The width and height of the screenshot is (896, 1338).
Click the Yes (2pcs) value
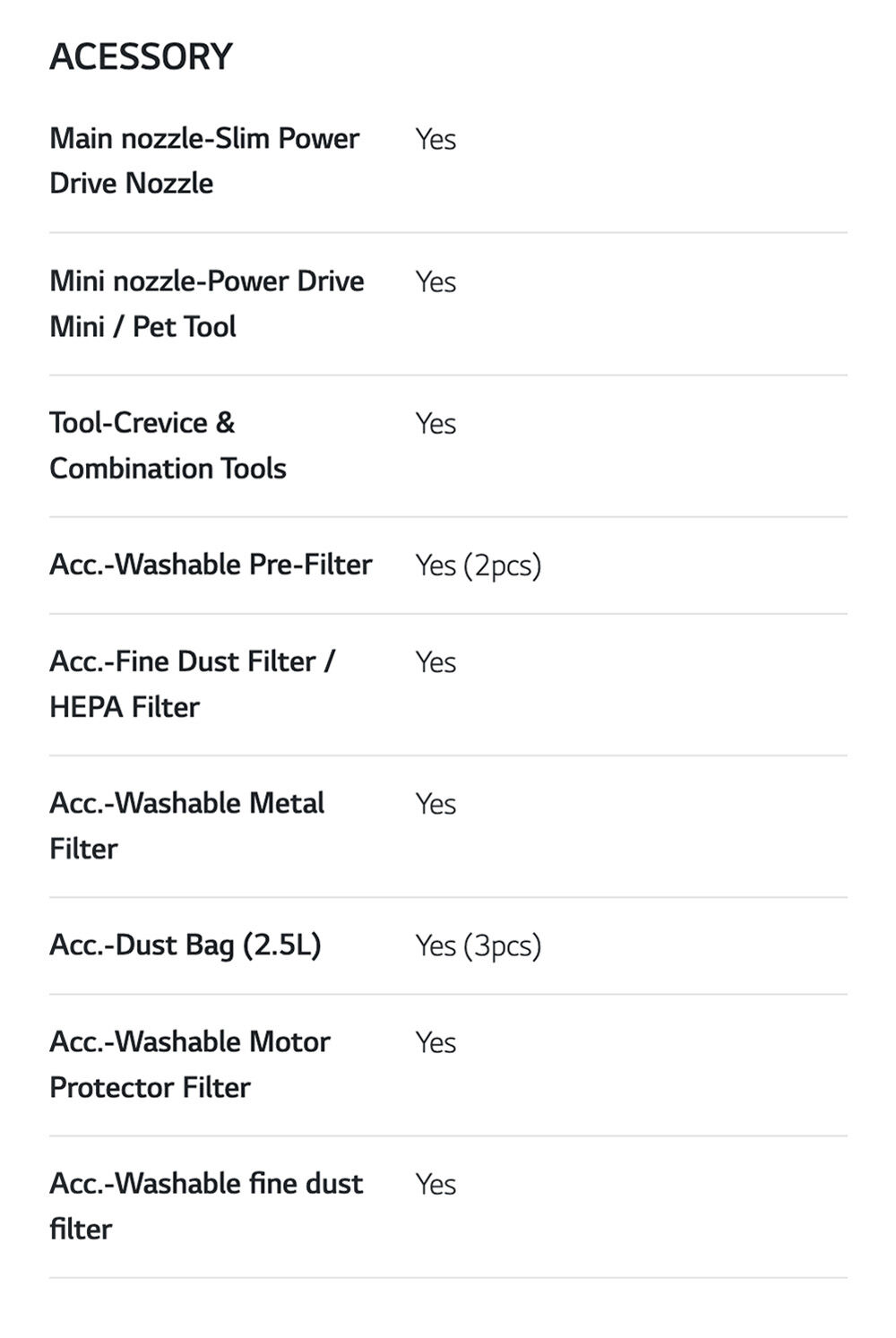(x=478, y=565)
